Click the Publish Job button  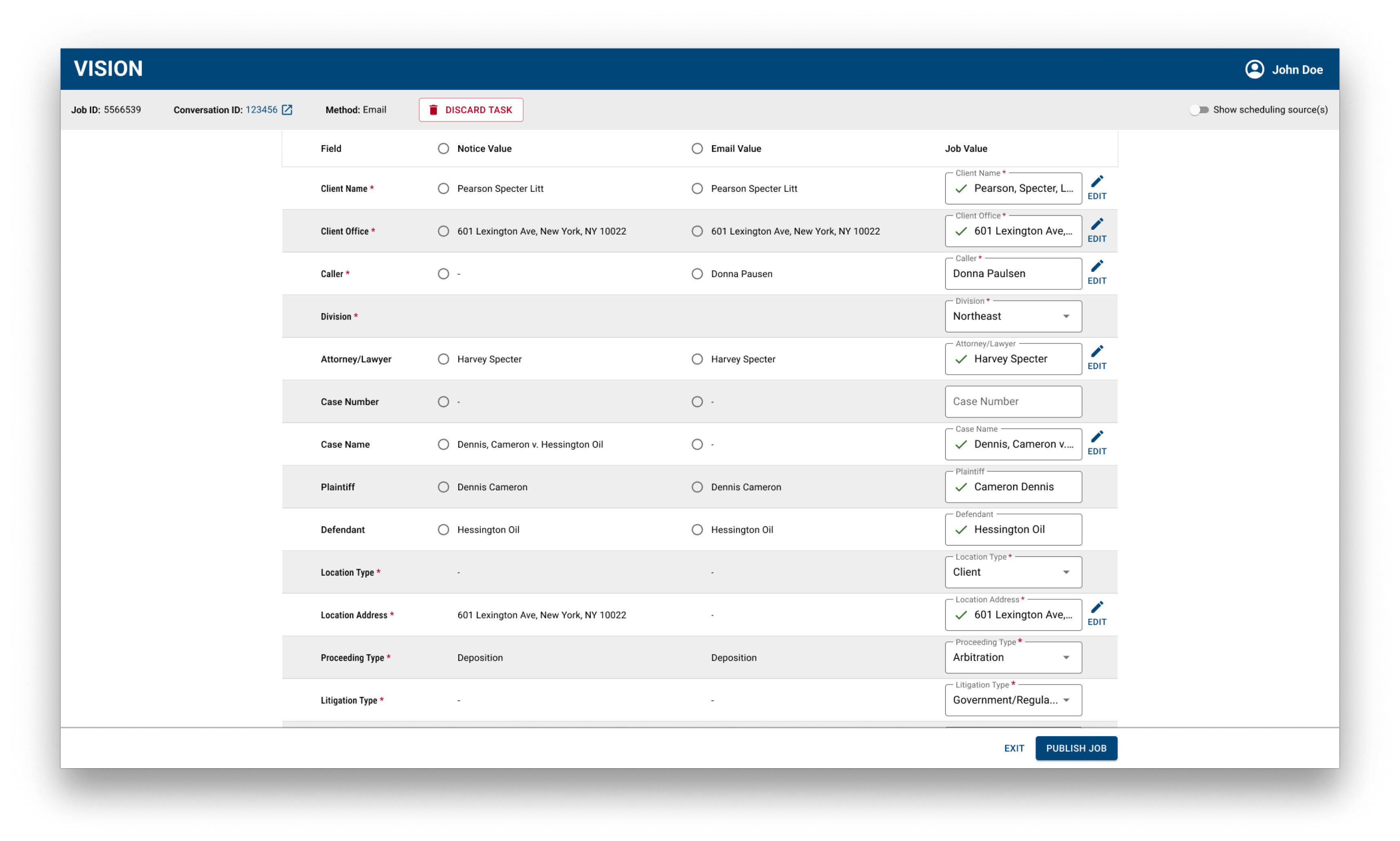point(1076,748)
